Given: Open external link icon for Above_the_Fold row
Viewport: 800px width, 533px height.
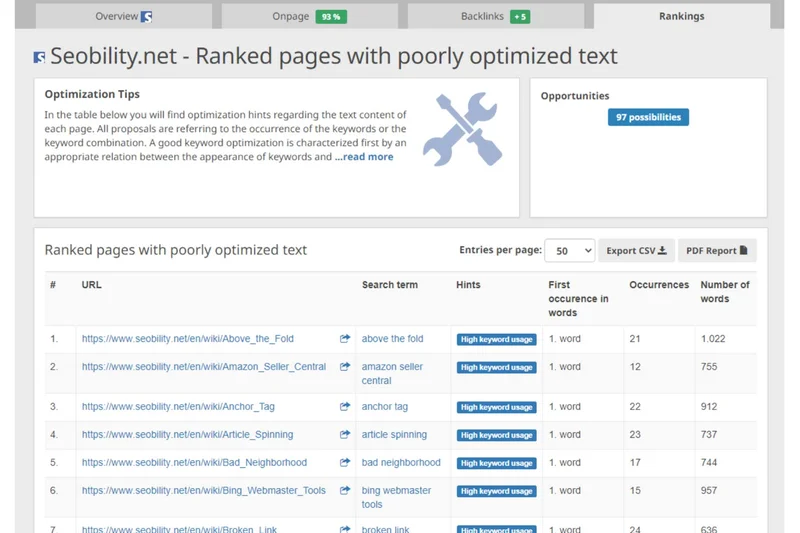Looking at the screenshot, I should point(345,339).
